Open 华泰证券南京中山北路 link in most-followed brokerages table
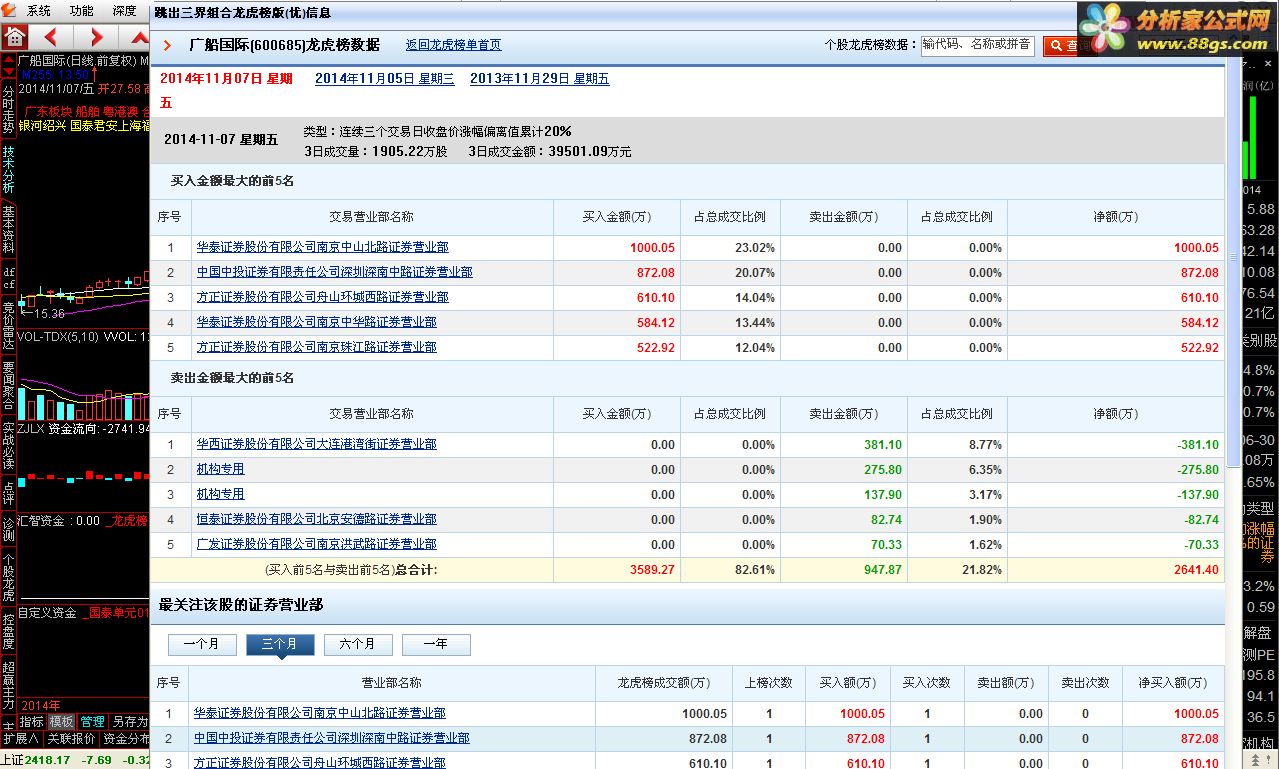 [319, 713]
